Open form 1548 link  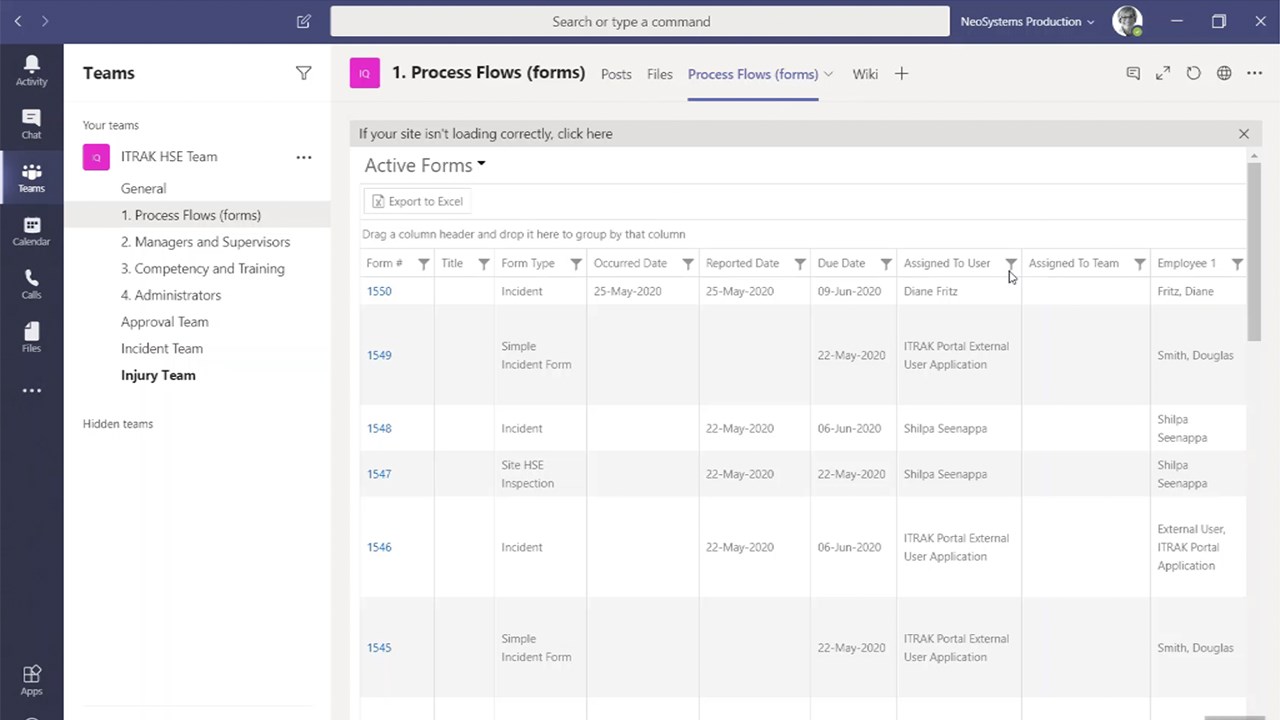point(379,428)
